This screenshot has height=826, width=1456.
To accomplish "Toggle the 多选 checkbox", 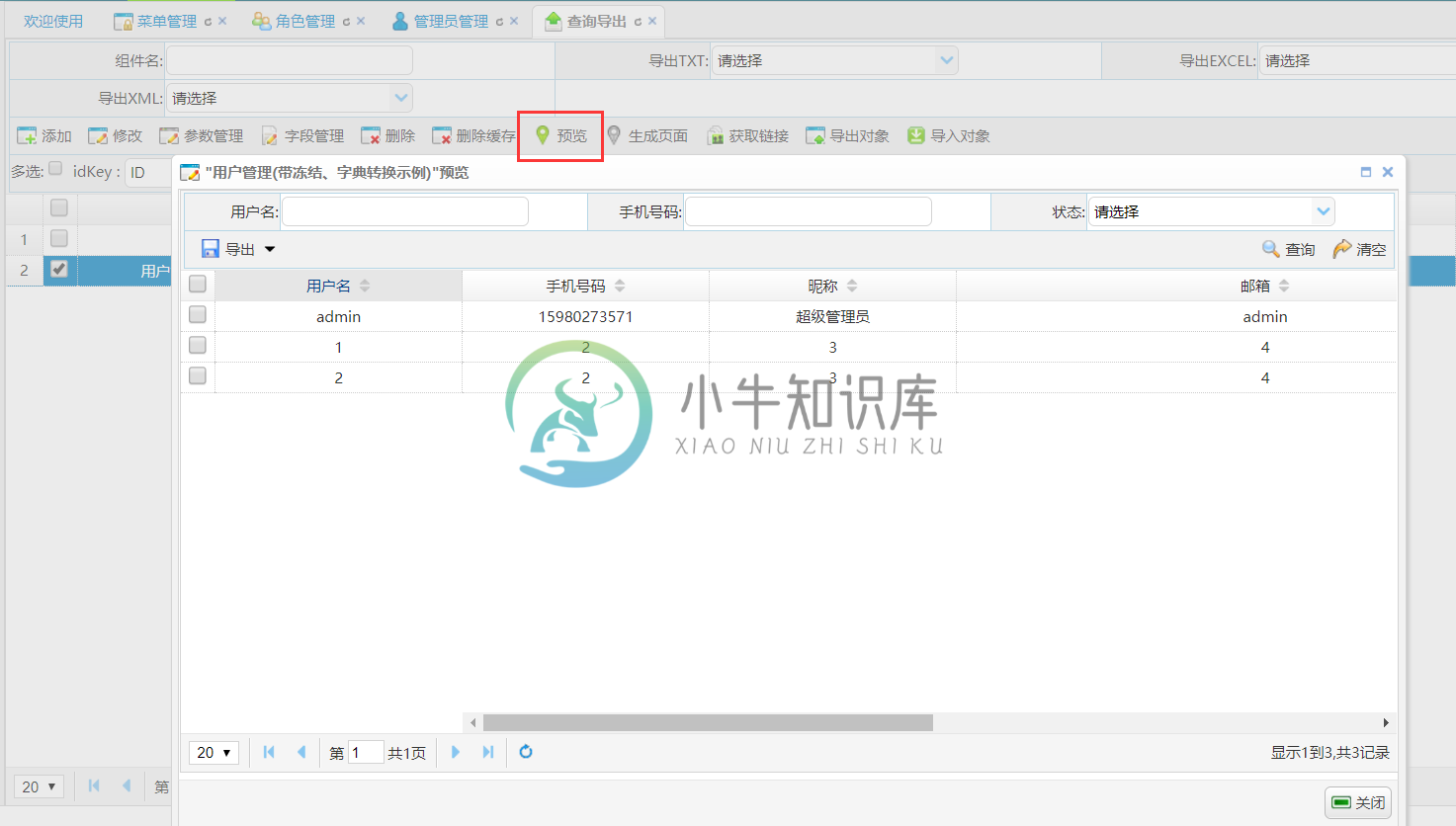I will coord(55,169).
